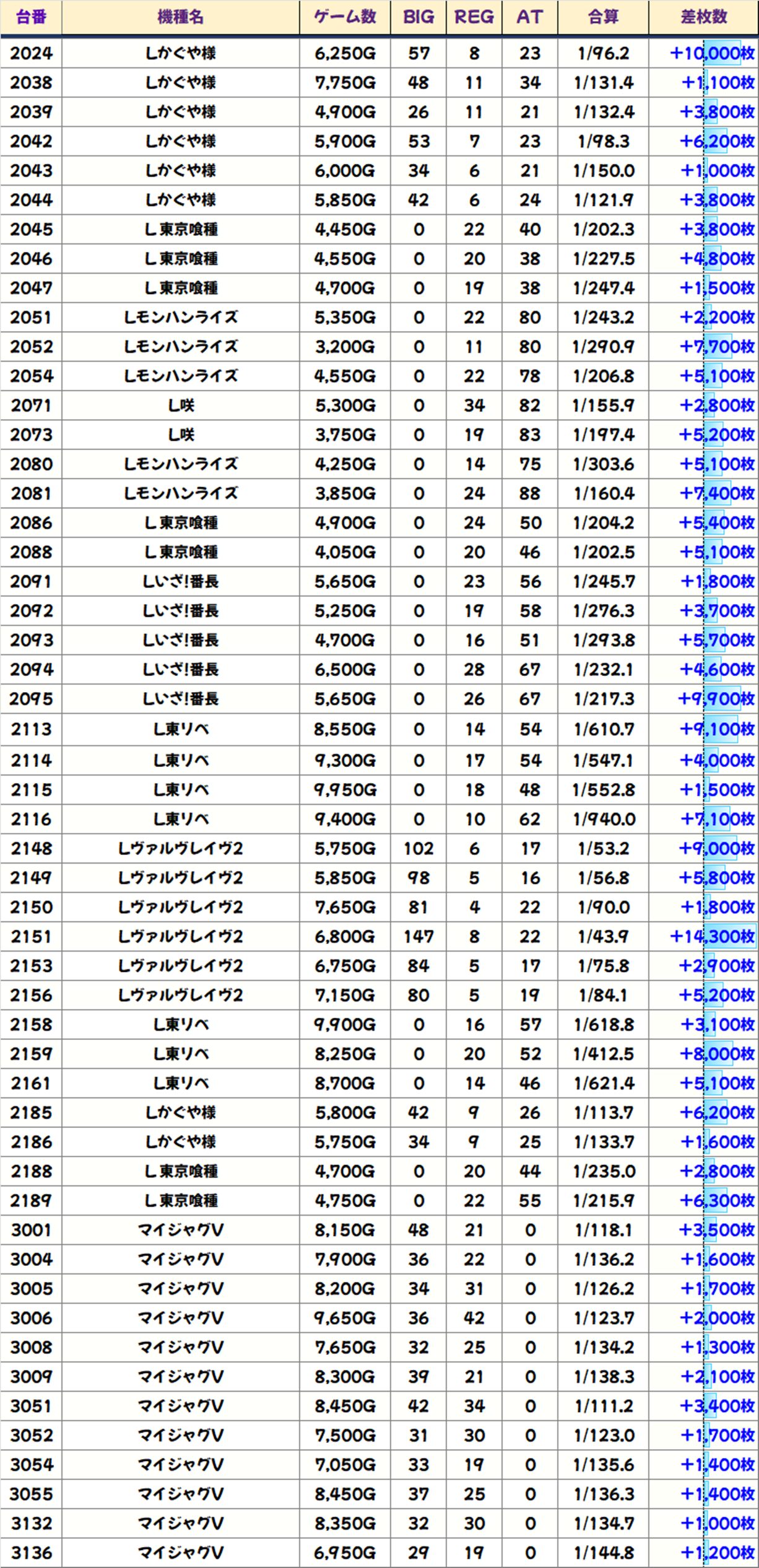Select the 9,650G game count cell
Image resolution: width=759 pixels, height=1568 pixels.
pyautogui.click(x=345, y=1318)
